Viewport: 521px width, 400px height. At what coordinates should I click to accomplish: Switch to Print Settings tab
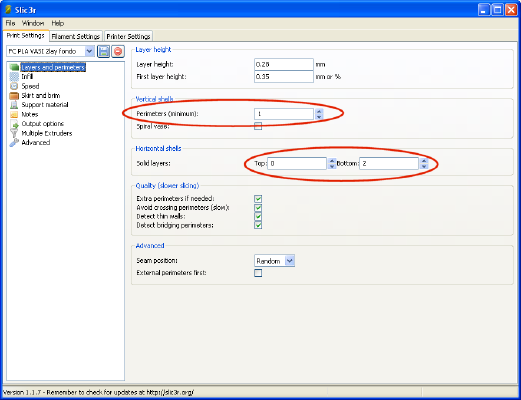(x=26, y=35)
